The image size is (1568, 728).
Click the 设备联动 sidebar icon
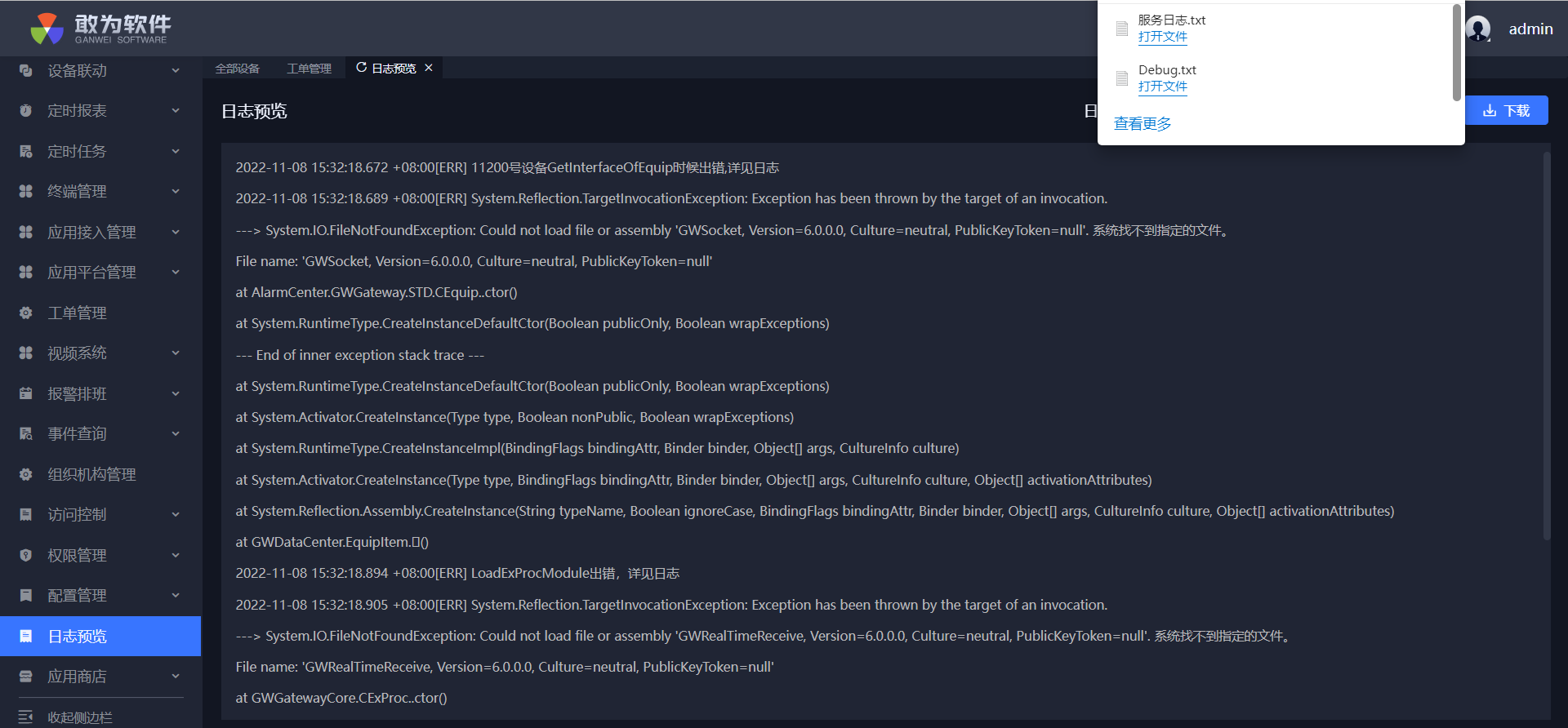tap(26, 71)
